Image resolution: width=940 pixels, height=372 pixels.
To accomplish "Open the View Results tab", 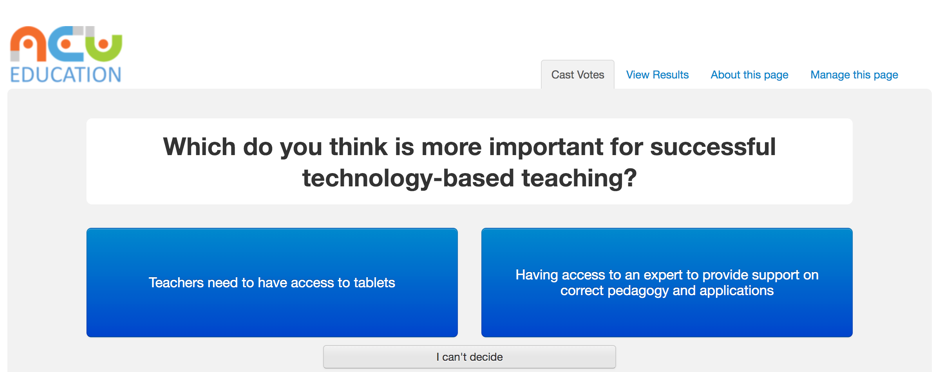I will click(657, 75).
